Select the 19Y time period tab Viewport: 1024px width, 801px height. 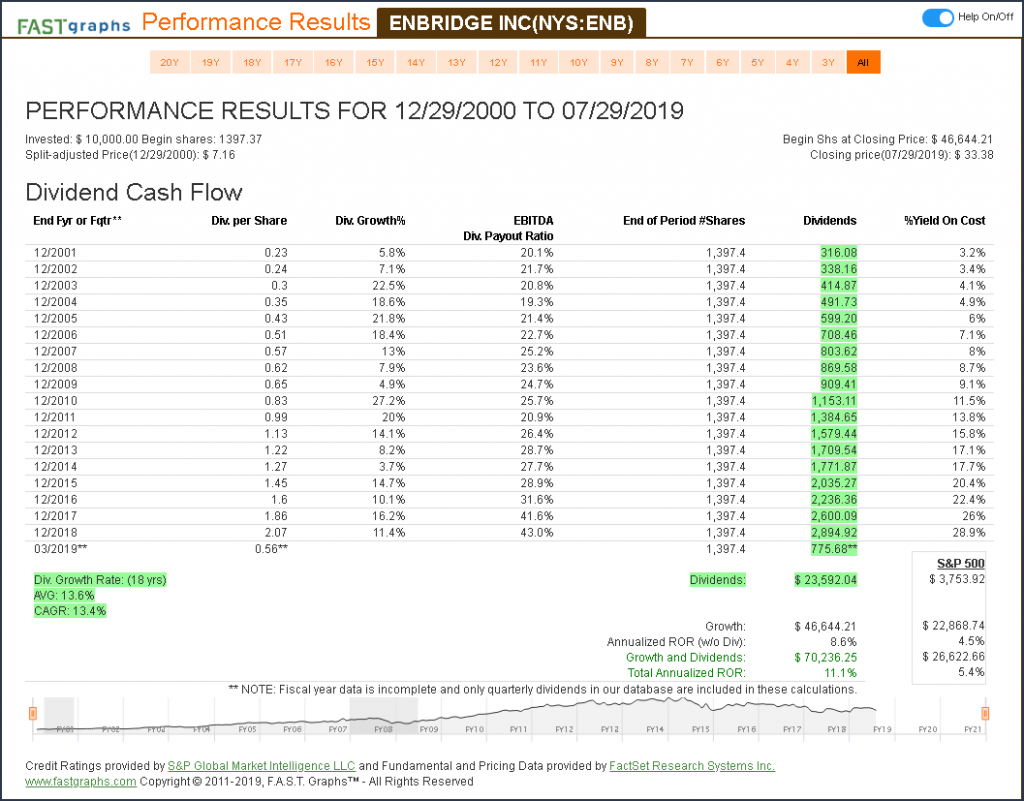(210, 63)
